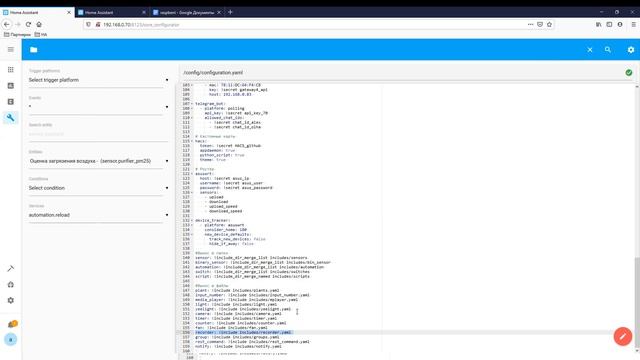The image size is (640, 360).
Task: Open the hammer developer tools sidebar icon
Action: pos(11,268)
